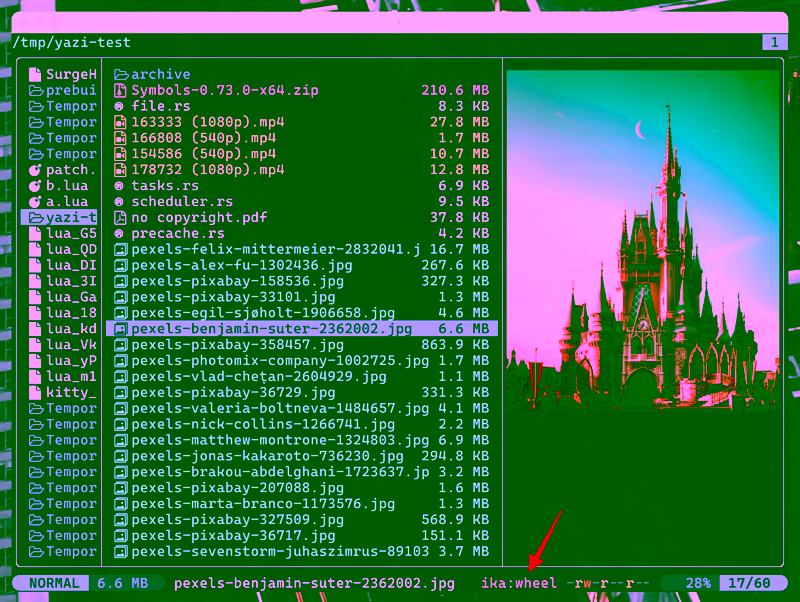Click the PDF icon for no copyright.pdf
This screenshot has width=800, height=602.
tap(120, 217)
